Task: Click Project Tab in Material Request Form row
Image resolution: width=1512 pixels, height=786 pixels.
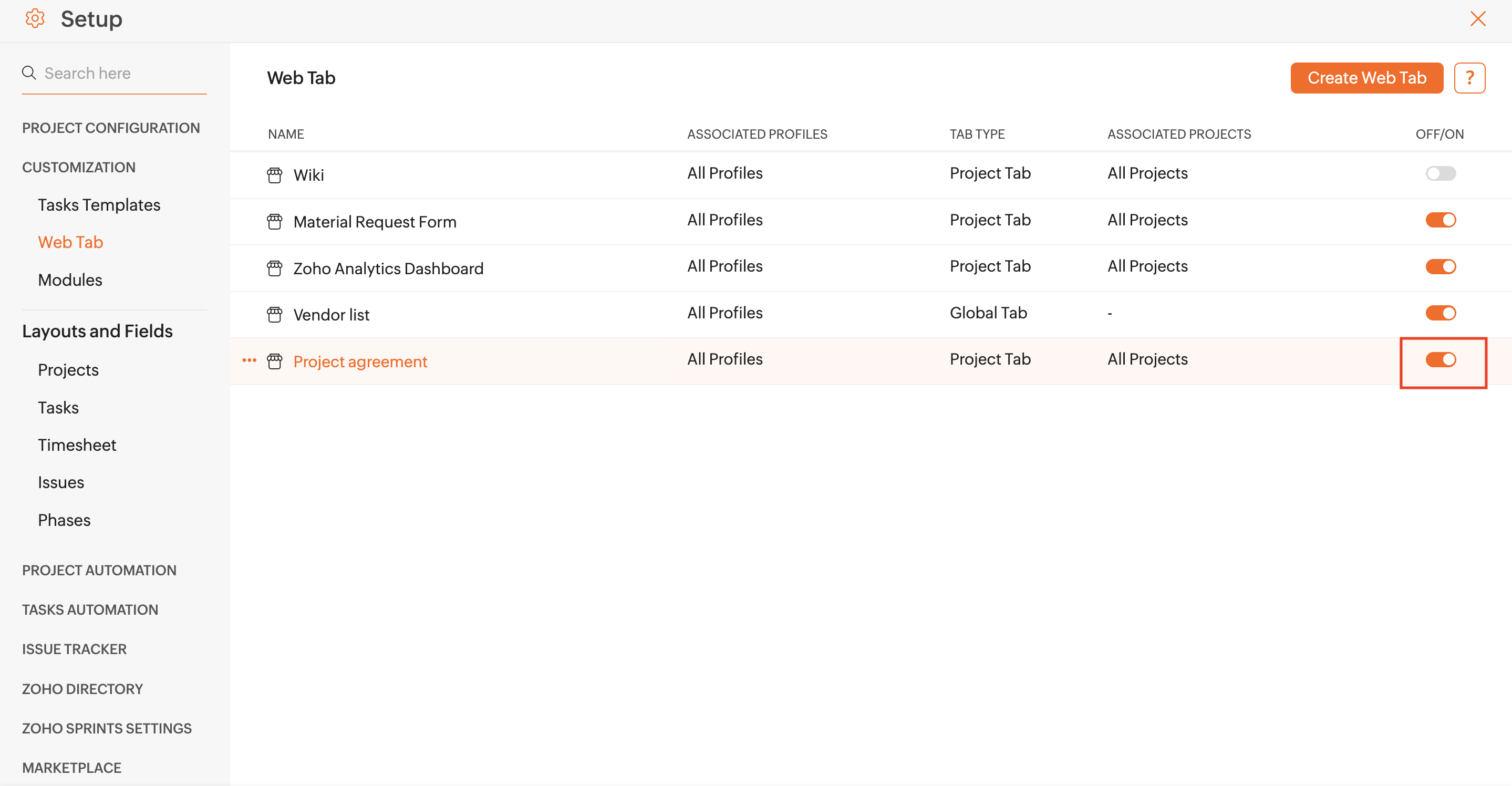Action: pos(990,220)
